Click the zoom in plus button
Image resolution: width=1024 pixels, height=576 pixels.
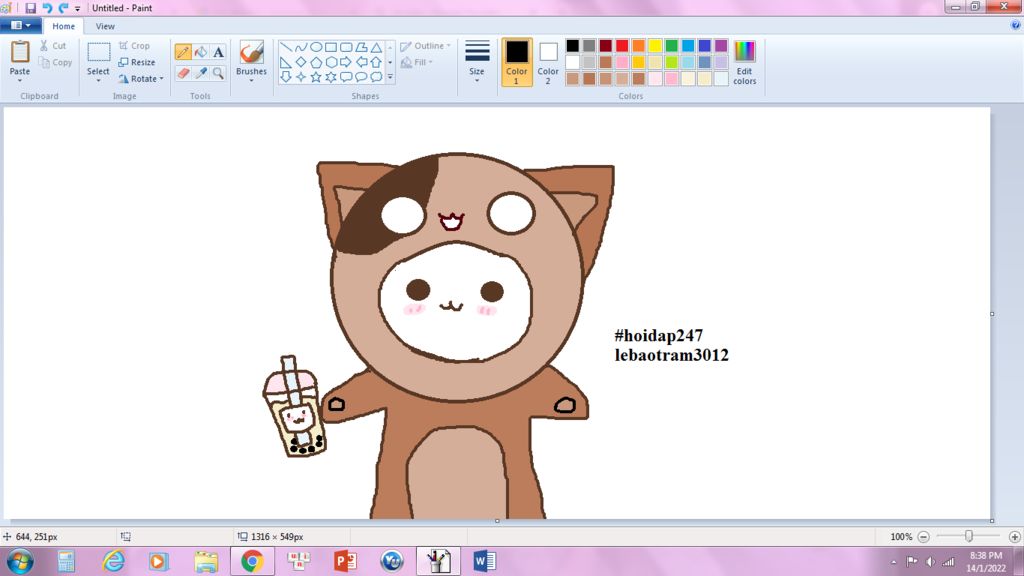[x=1014, y=537]
